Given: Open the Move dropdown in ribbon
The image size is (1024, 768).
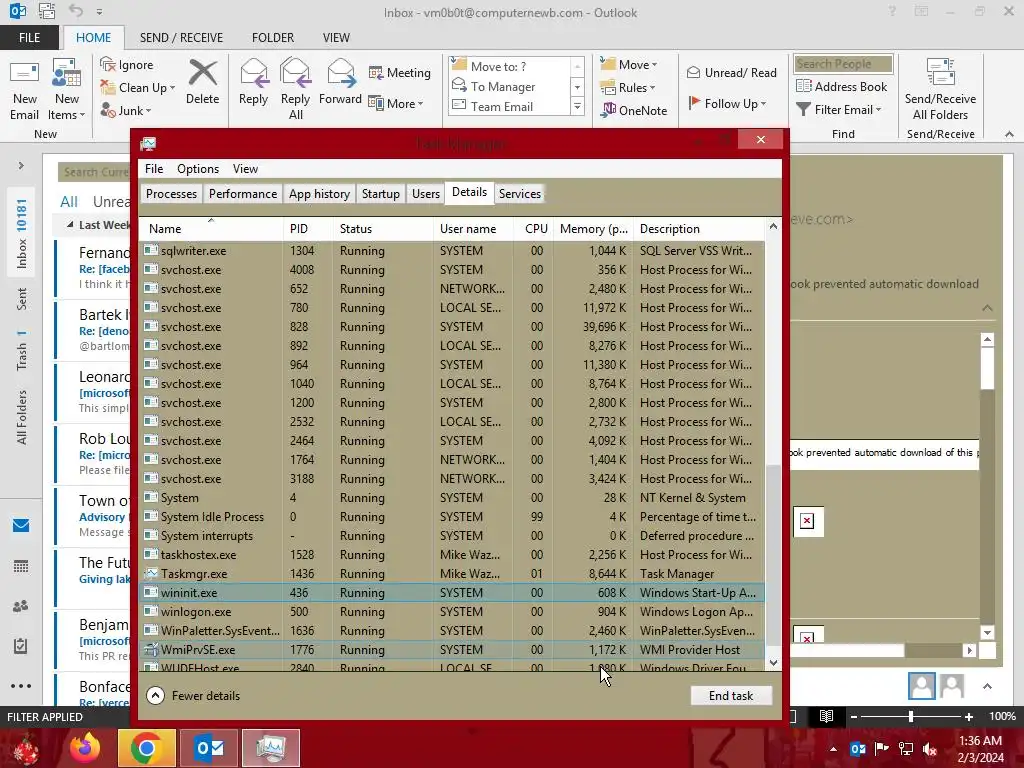Looking at the screenshot, I should [x=629, y=64].
